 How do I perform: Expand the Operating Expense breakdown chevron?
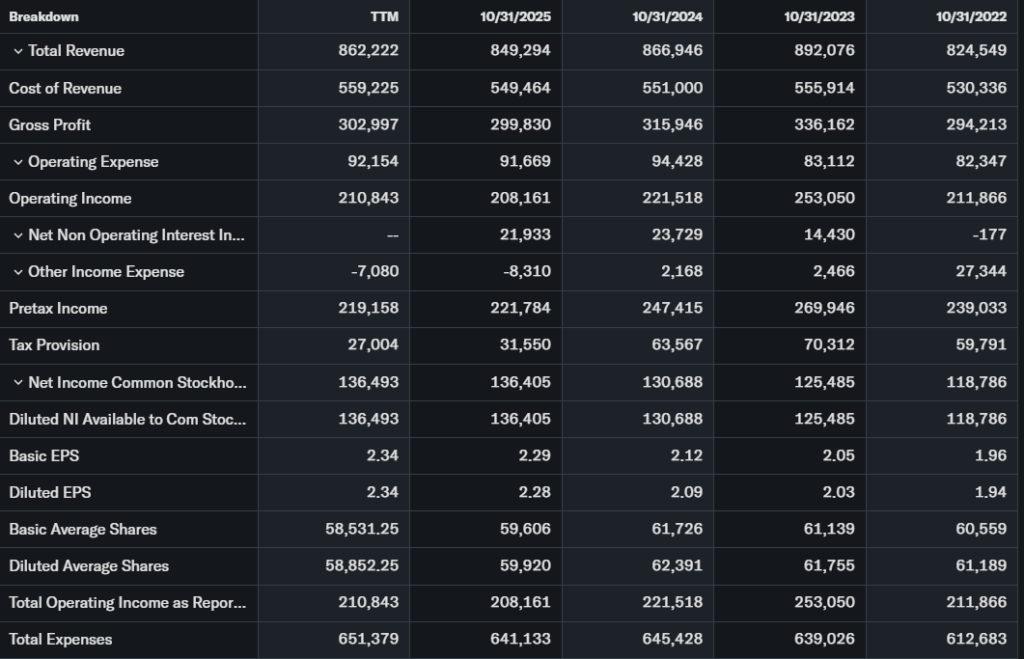click(18, 162)
